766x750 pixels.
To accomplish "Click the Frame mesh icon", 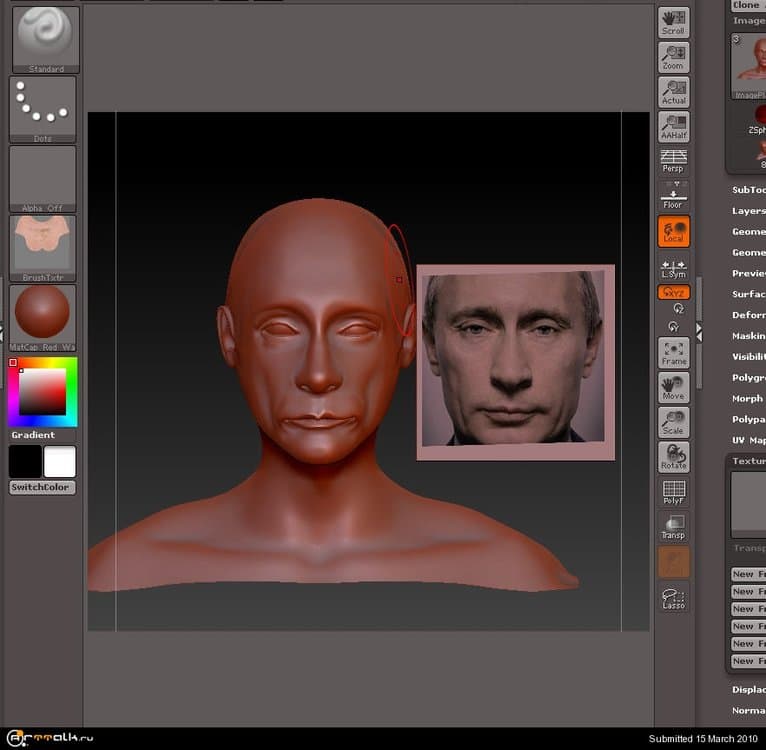I will click(x=673, y=353).
